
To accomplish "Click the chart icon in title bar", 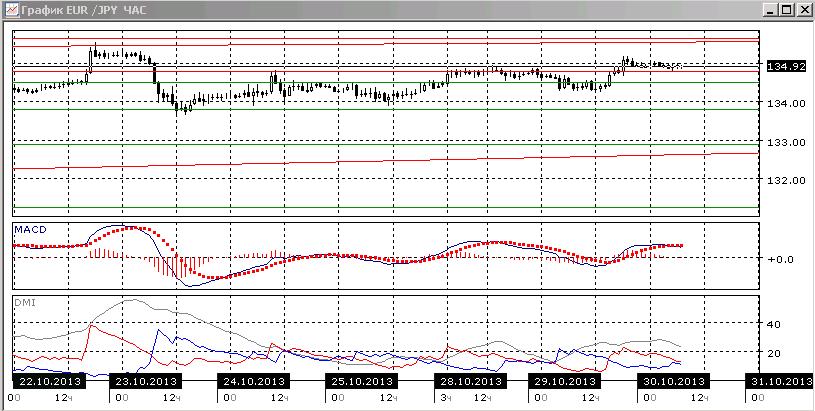I will tap(11, 9).
